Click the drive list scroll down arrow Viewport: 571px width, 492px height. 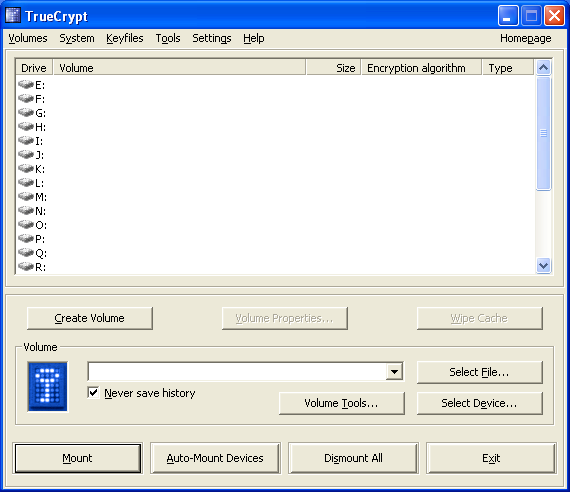[x=543, y=265]
